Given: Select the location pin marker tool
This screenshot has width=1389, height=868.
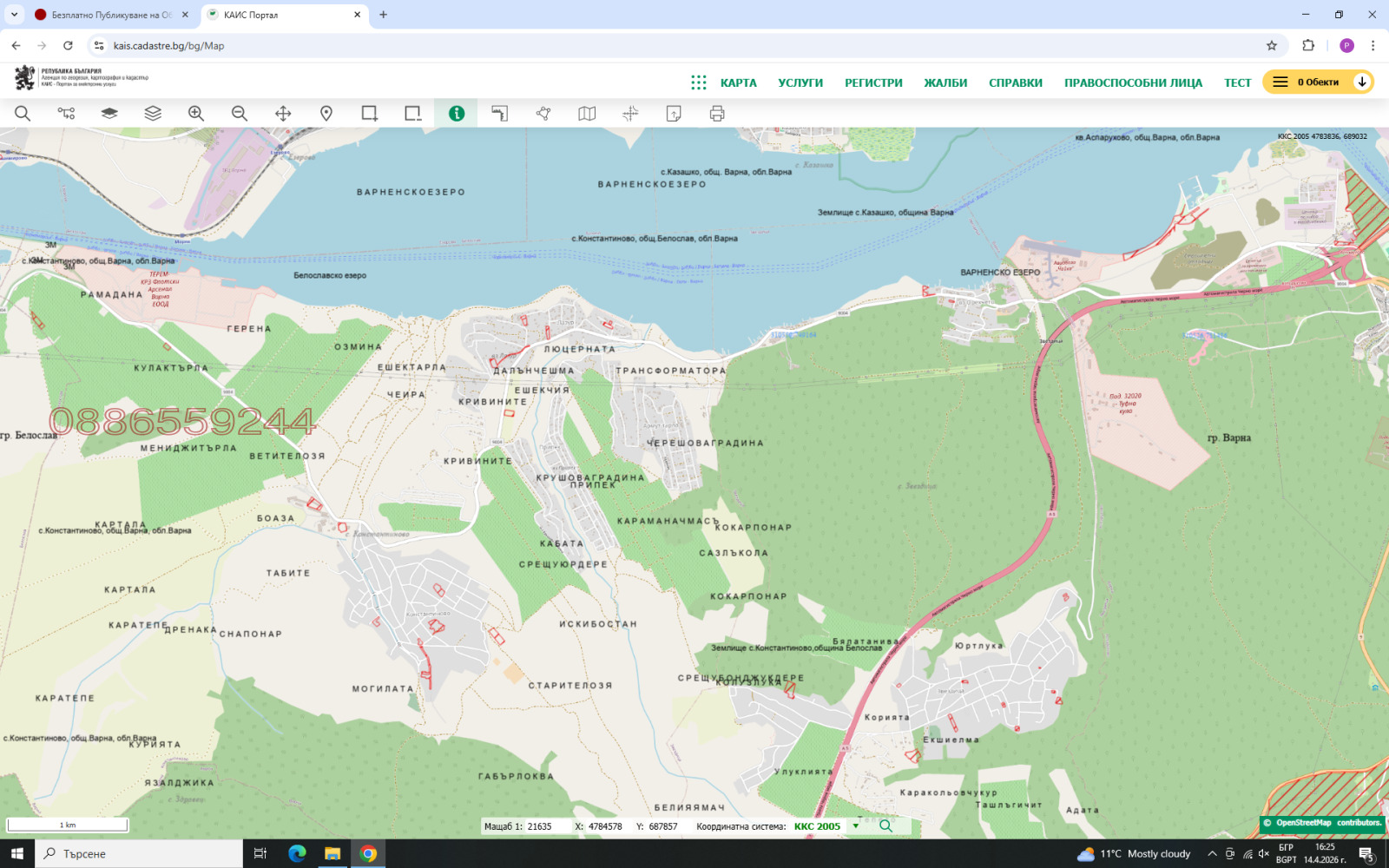Looking at the screenshot, I should tap(326, 114).
